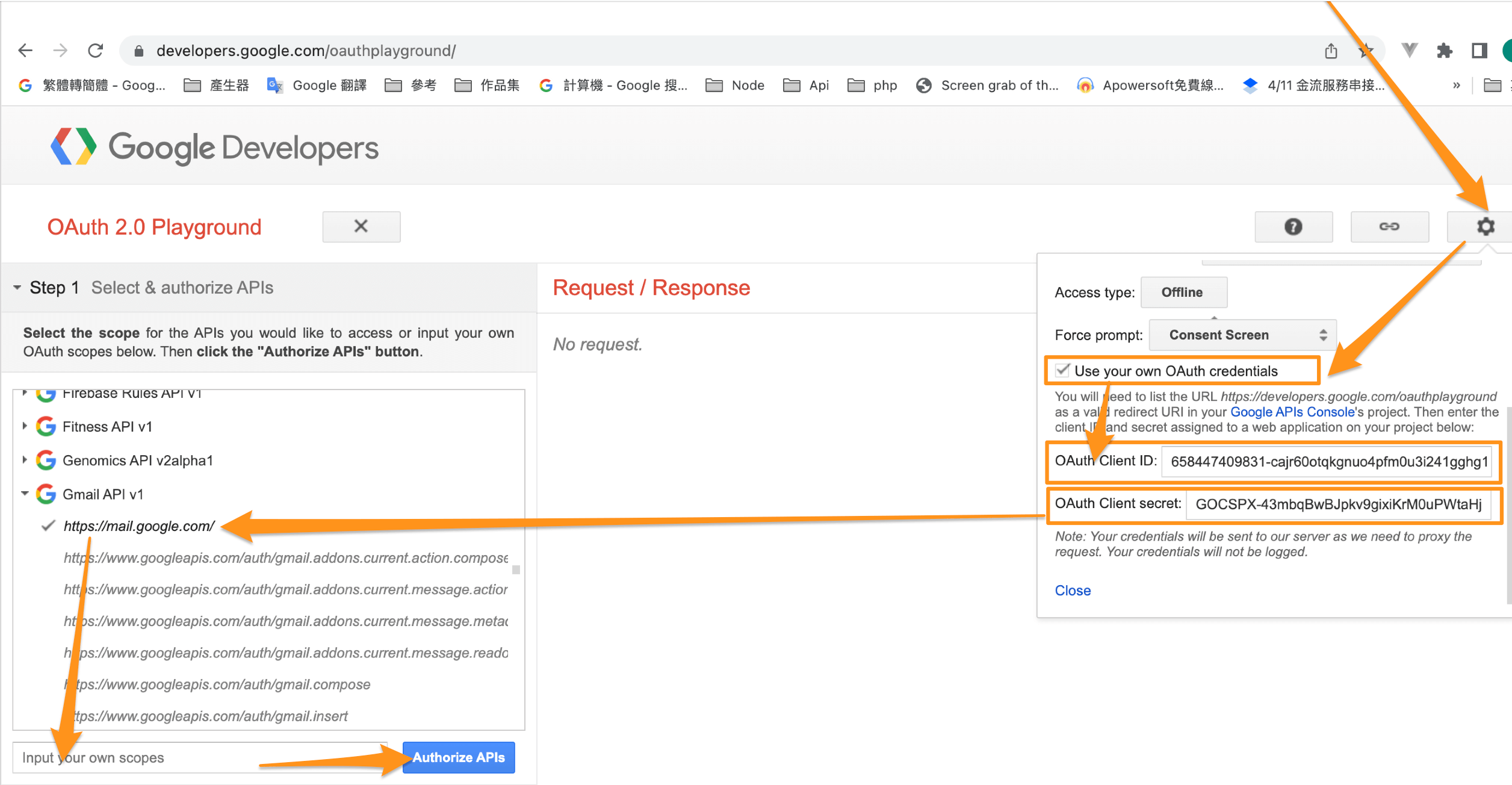
Task: Click the link icon button
Action: (1389, 226)
